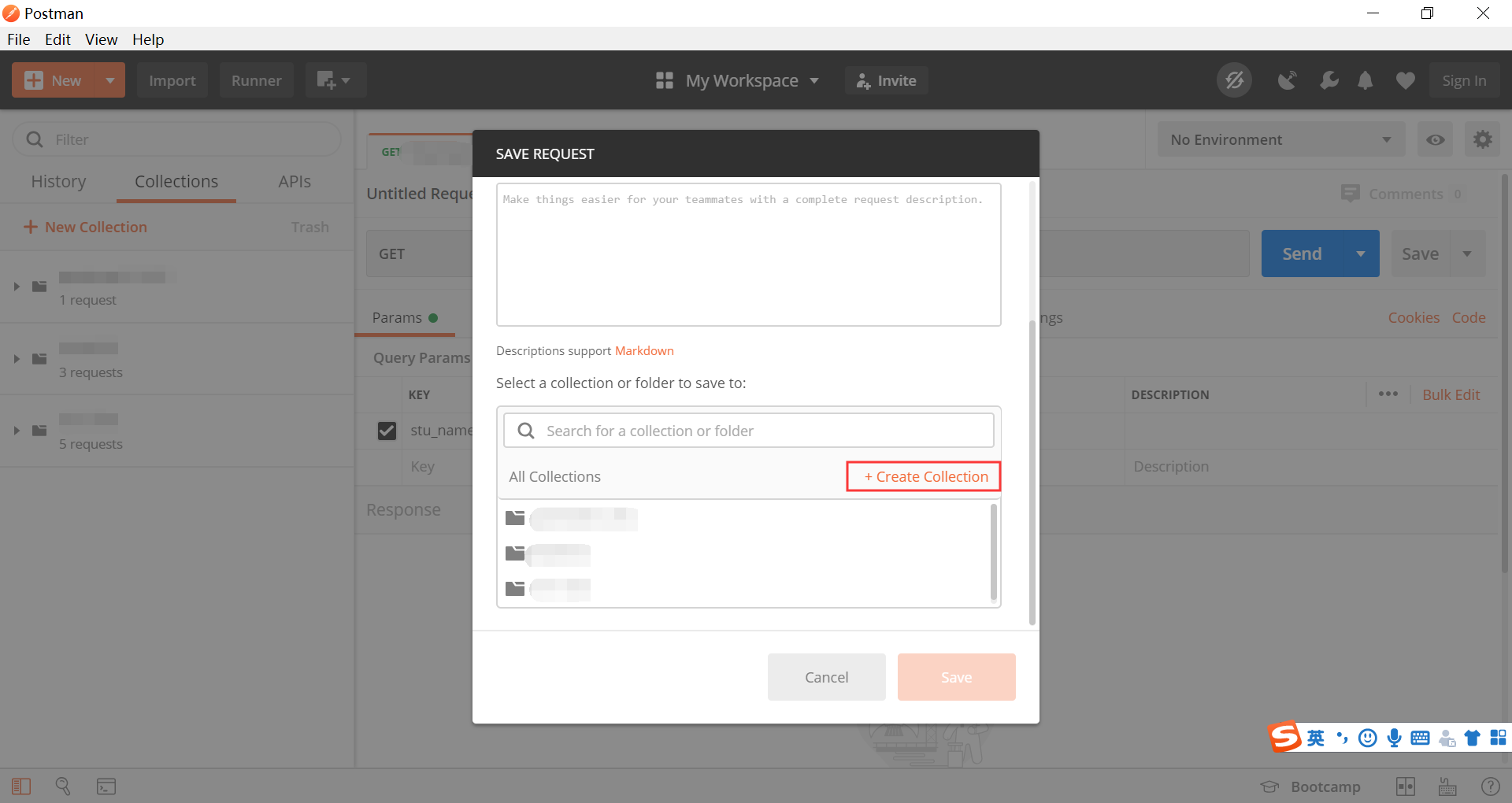Open environment management gear icon
Screen dimensions: 1512x803
1482,139
